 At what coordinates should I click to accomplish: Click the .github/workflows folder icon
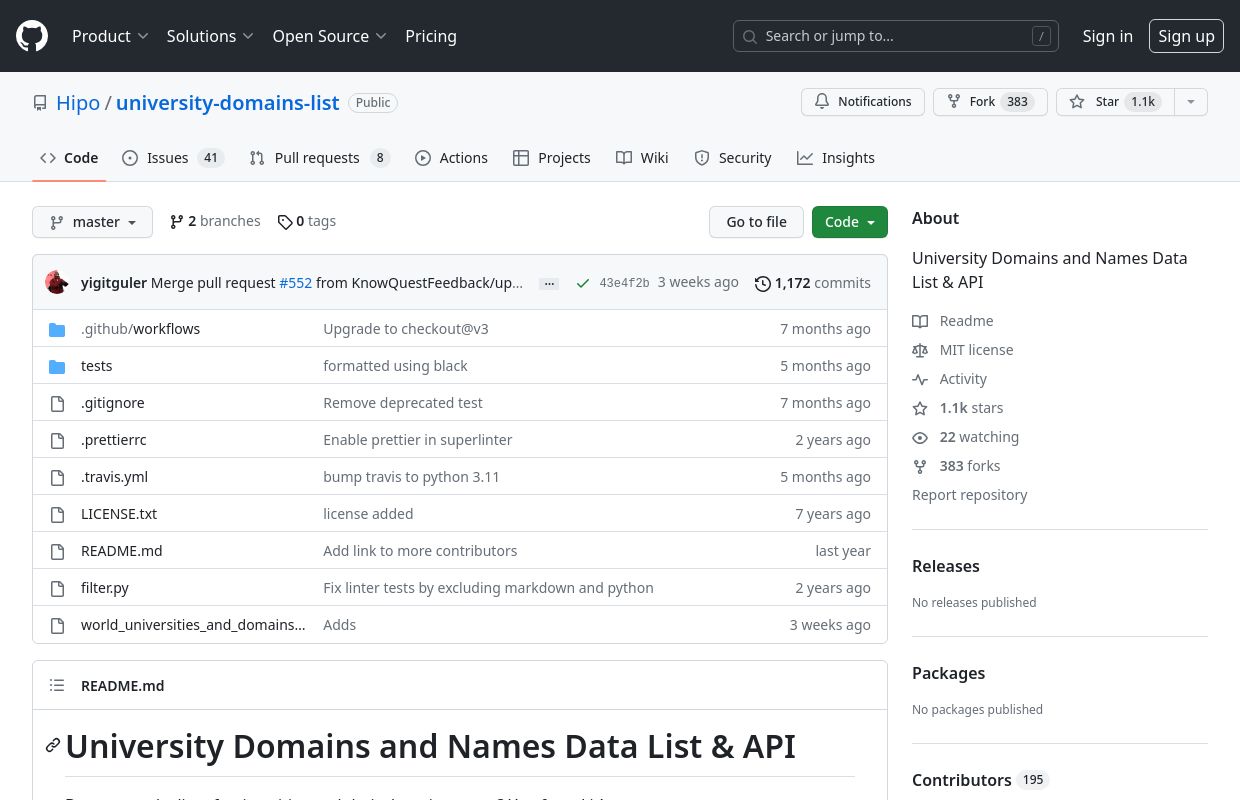click(57, 329)
